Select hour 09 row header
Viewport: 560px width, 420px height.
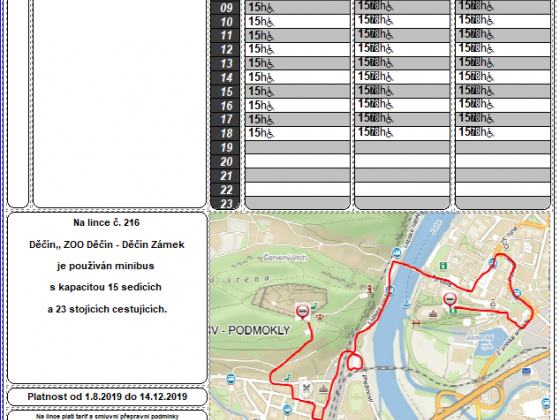(x=226, y=8)
